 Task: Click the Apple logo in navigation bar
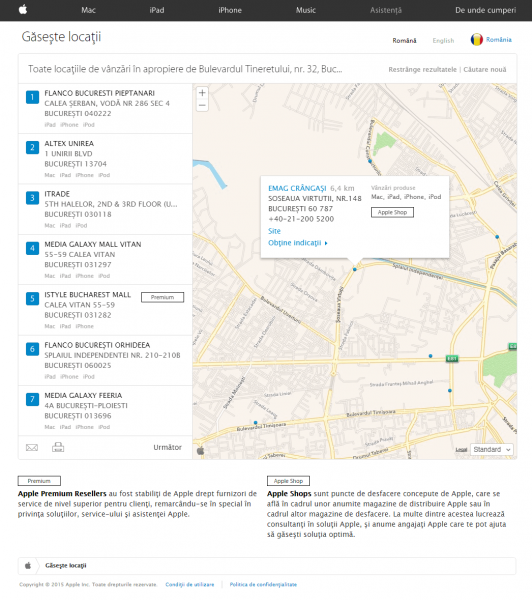23,9
